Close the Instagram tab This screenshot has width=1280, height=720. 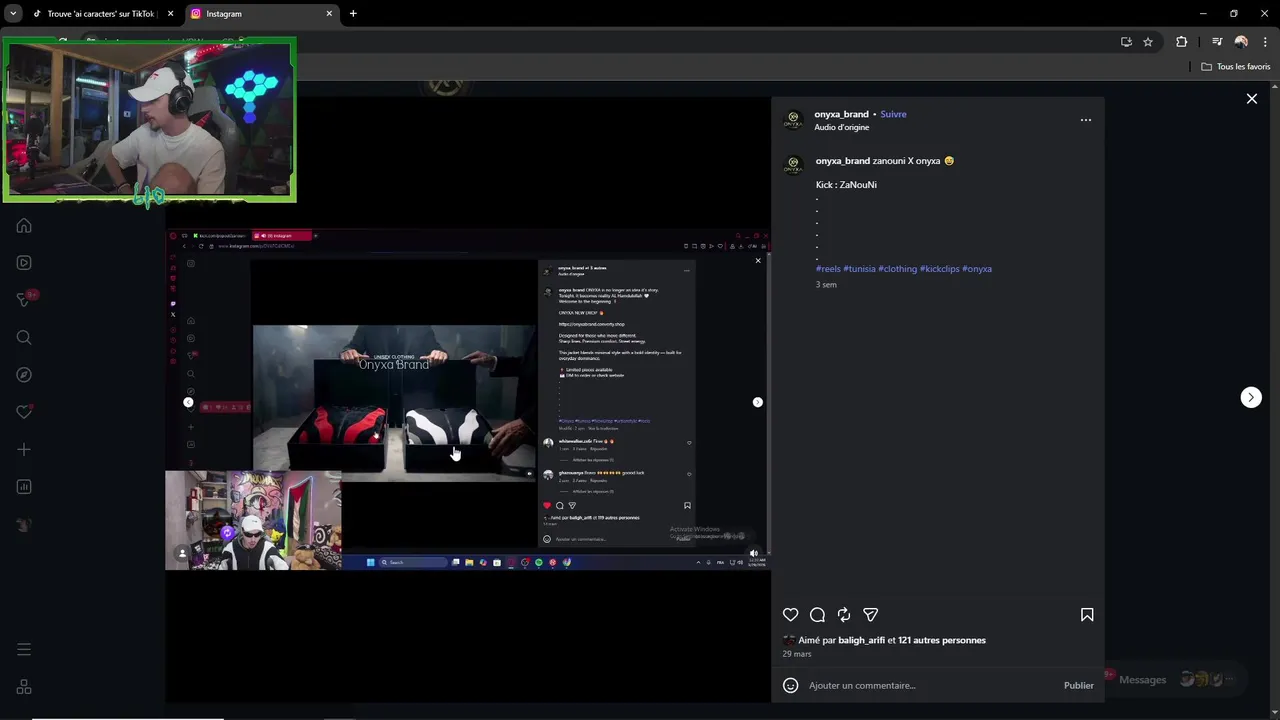tap(329, 14)
